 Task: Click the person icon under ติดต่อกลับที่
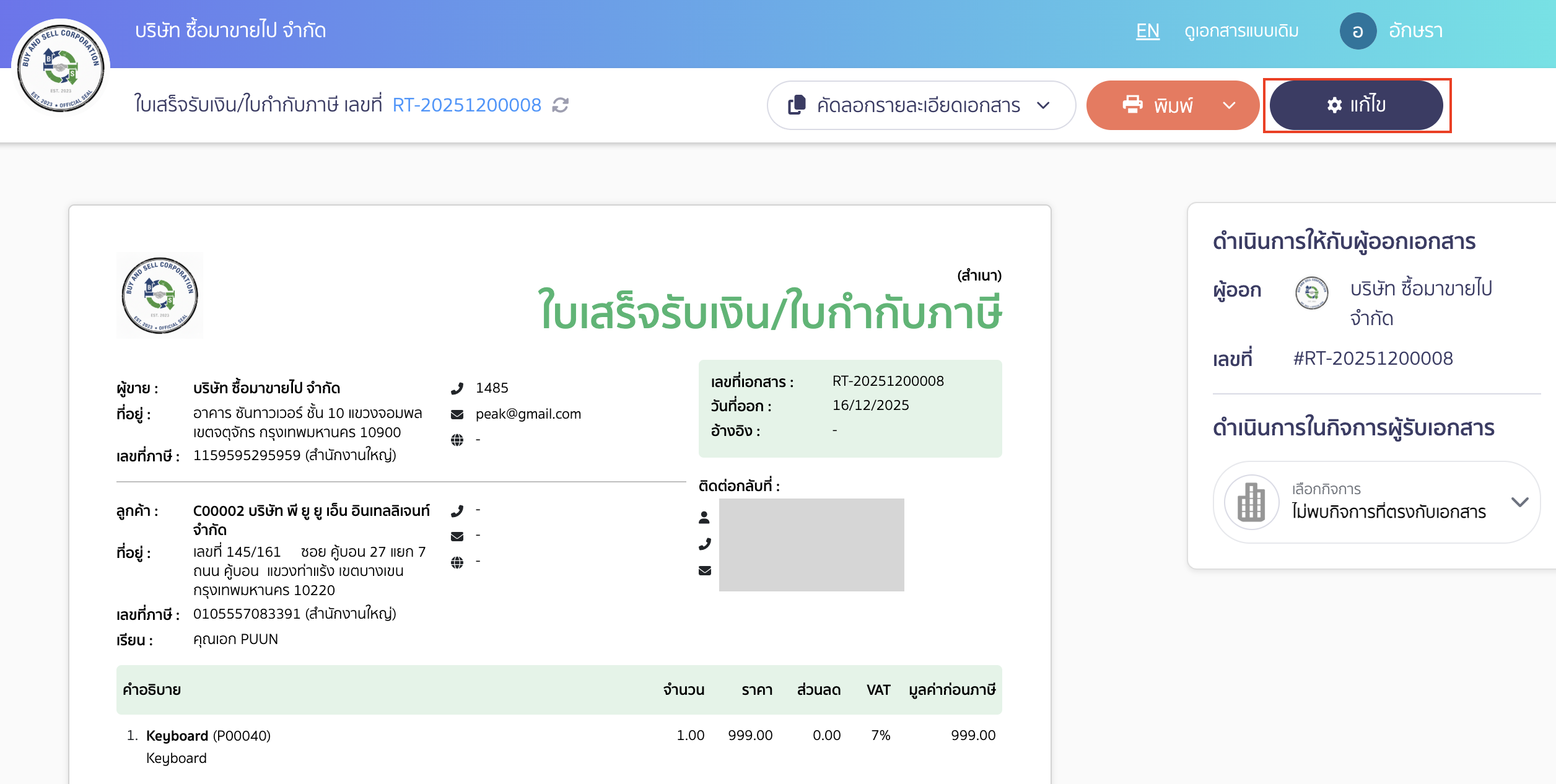[706, 519]
